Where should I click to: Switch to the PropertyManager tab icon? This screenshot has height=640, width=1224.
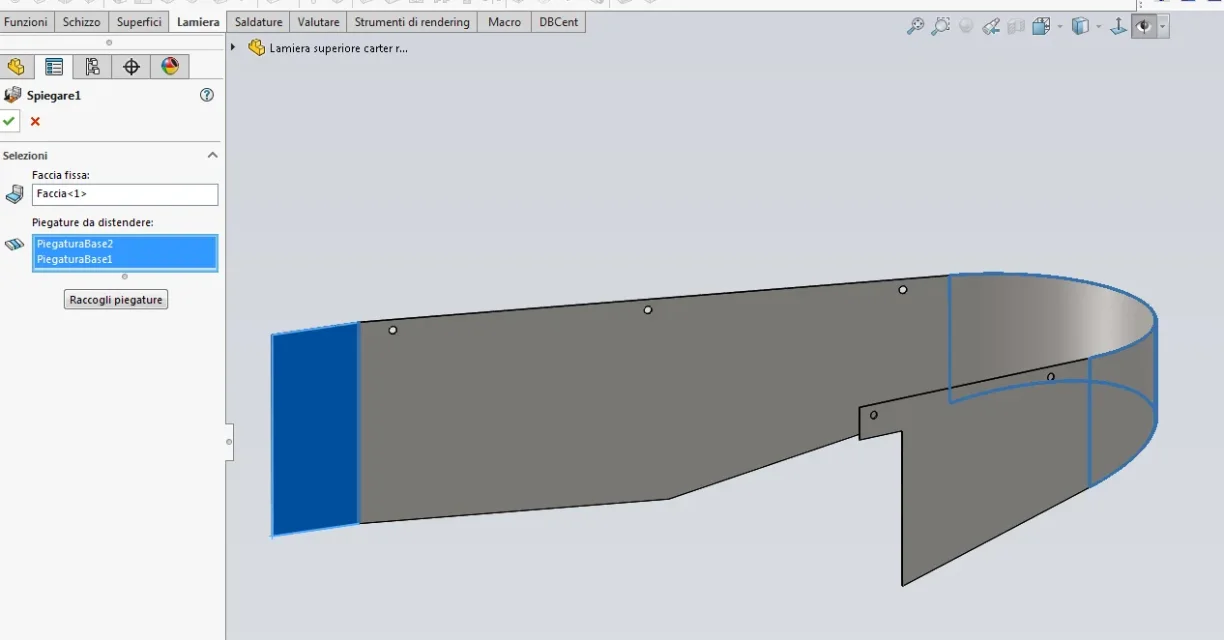53,67
